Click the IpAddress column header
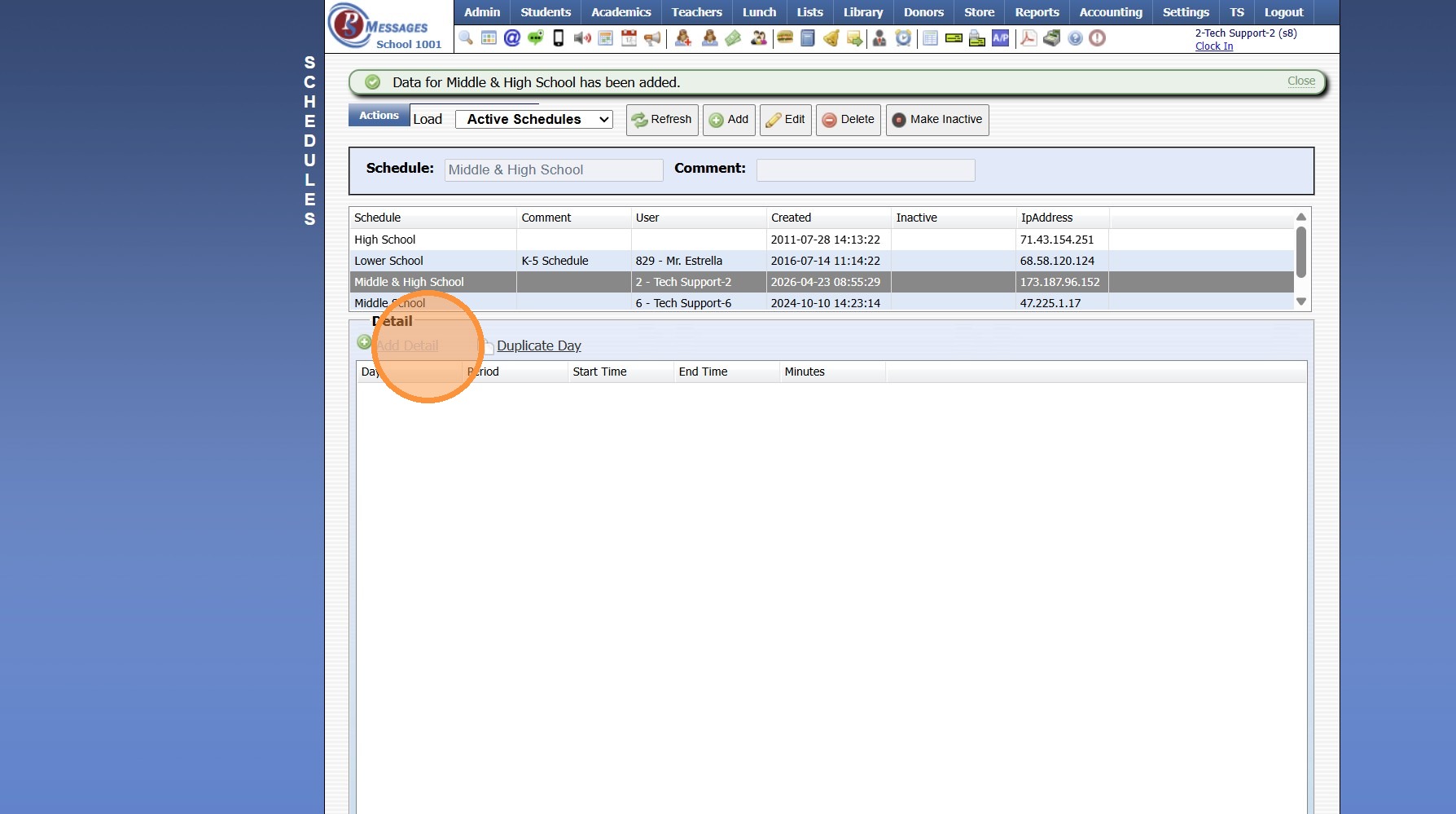Screen dimensions: 1456x814 (x=1062, y=218)
